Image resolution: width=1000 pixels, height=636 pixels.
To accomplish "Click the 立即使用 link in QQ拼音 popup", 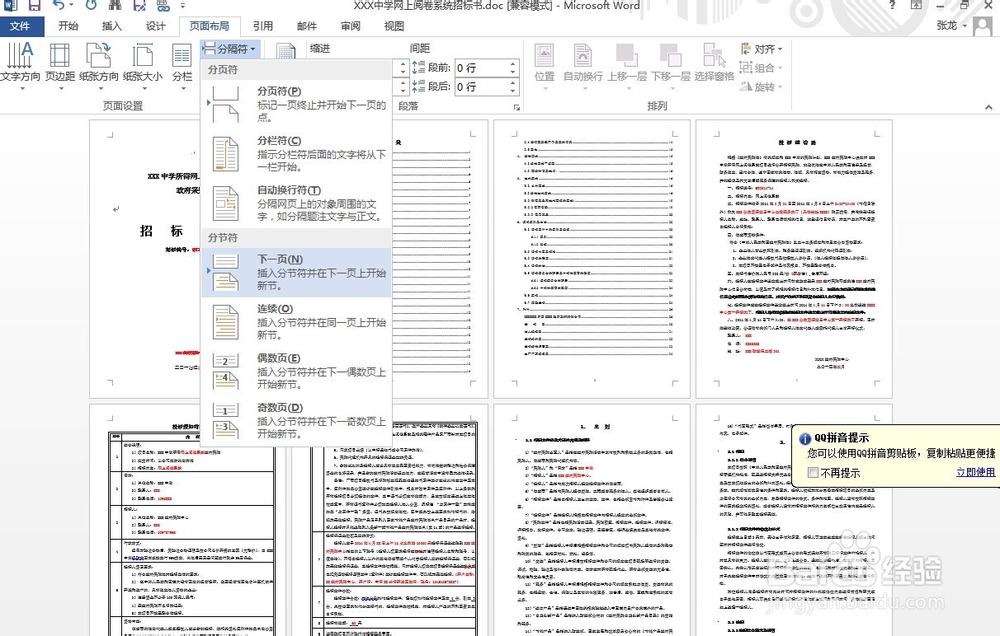I will (975, 471).
